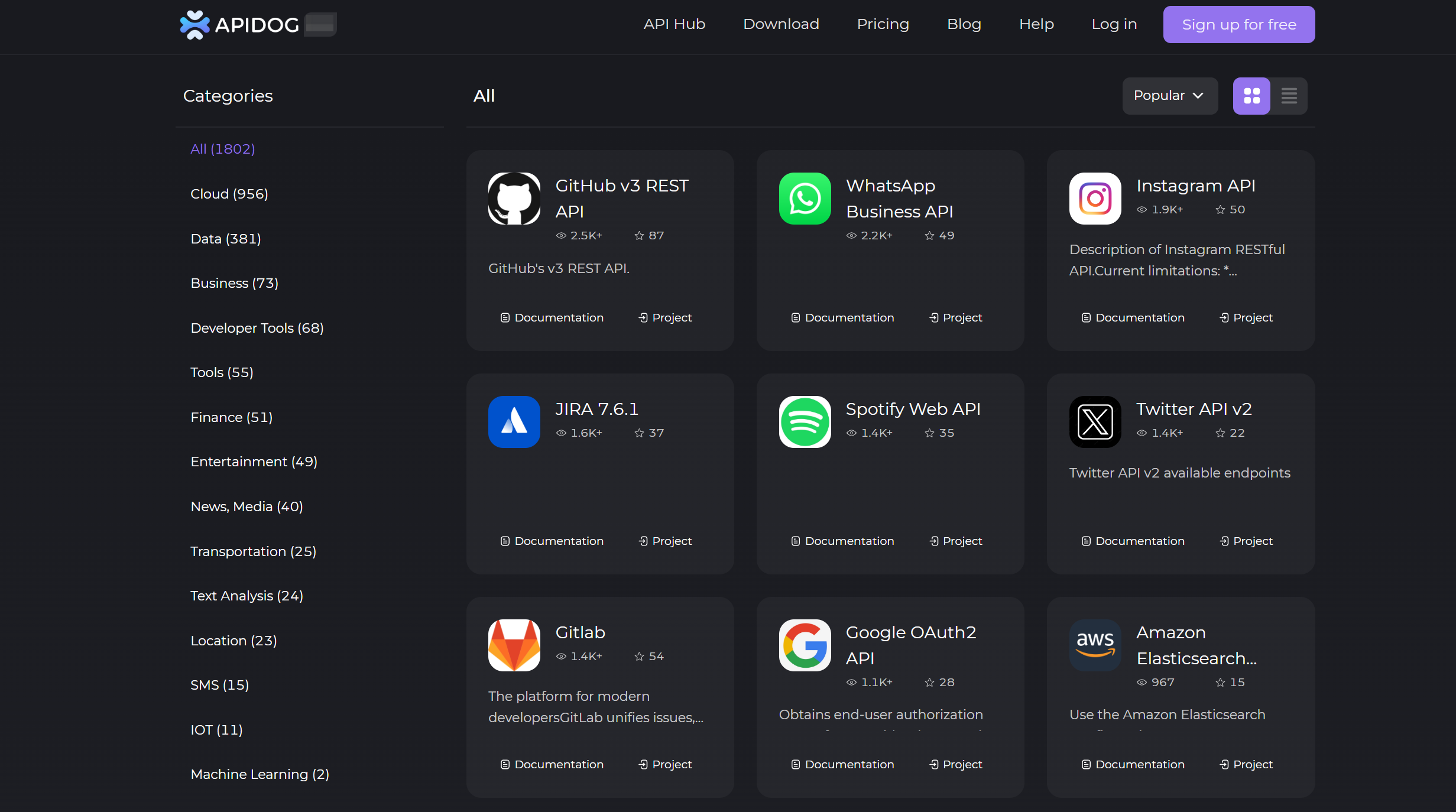Screen dimensions: 1456x812
Task: Open API Hub in navigation
Action: click(x=674, y=24)
